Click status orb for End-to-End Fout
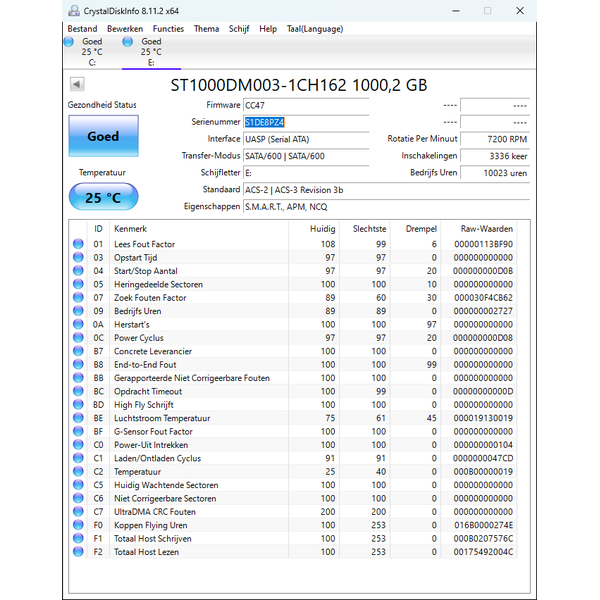Viewport: 600px width, 600px height. (x=78, y=364)
